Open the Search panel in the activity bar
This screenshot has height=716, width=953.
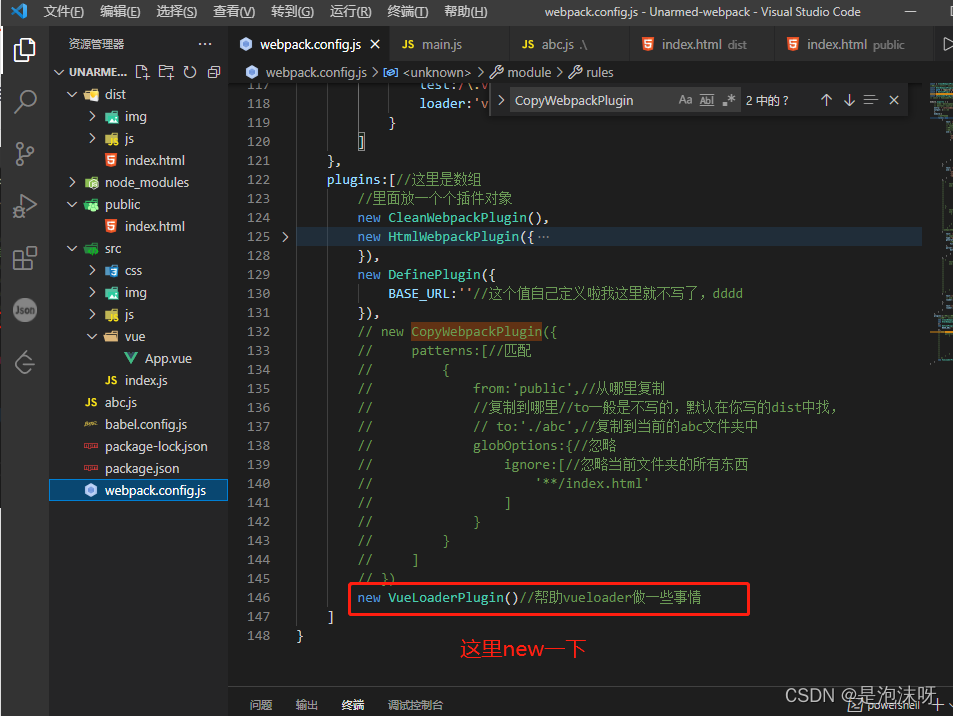pos(24,101)
